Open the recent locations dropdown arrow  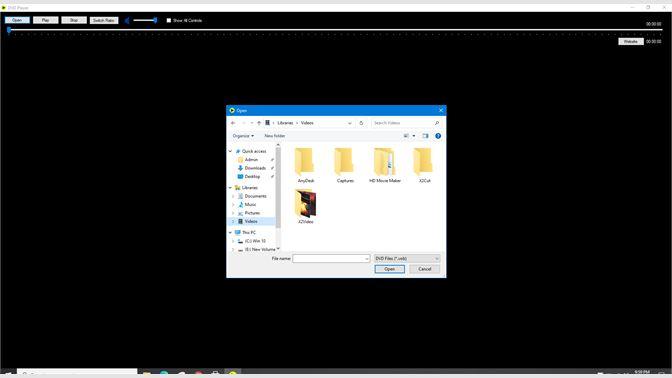click(252, 123)
